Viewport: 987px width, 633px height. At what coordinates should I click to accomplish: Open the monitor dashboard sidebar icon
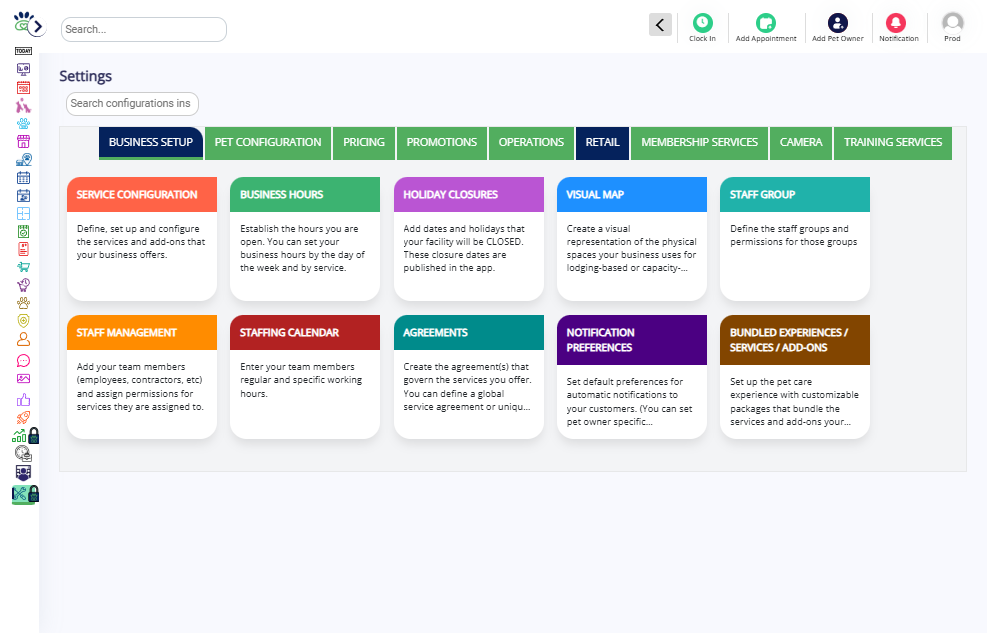(x=23, y=69)
